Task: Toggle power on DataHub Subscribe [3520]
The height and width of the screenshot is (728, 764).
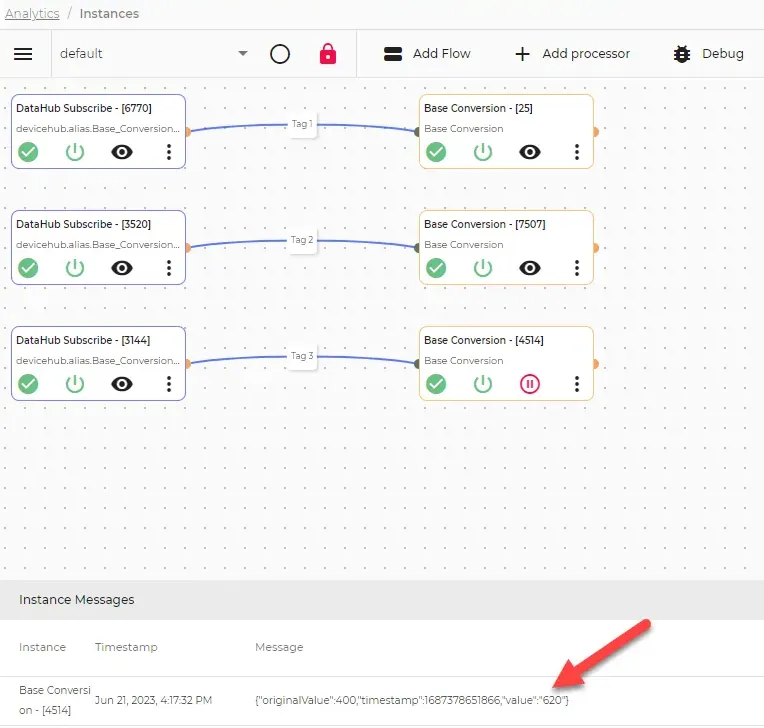Action: tap(75, 268)
